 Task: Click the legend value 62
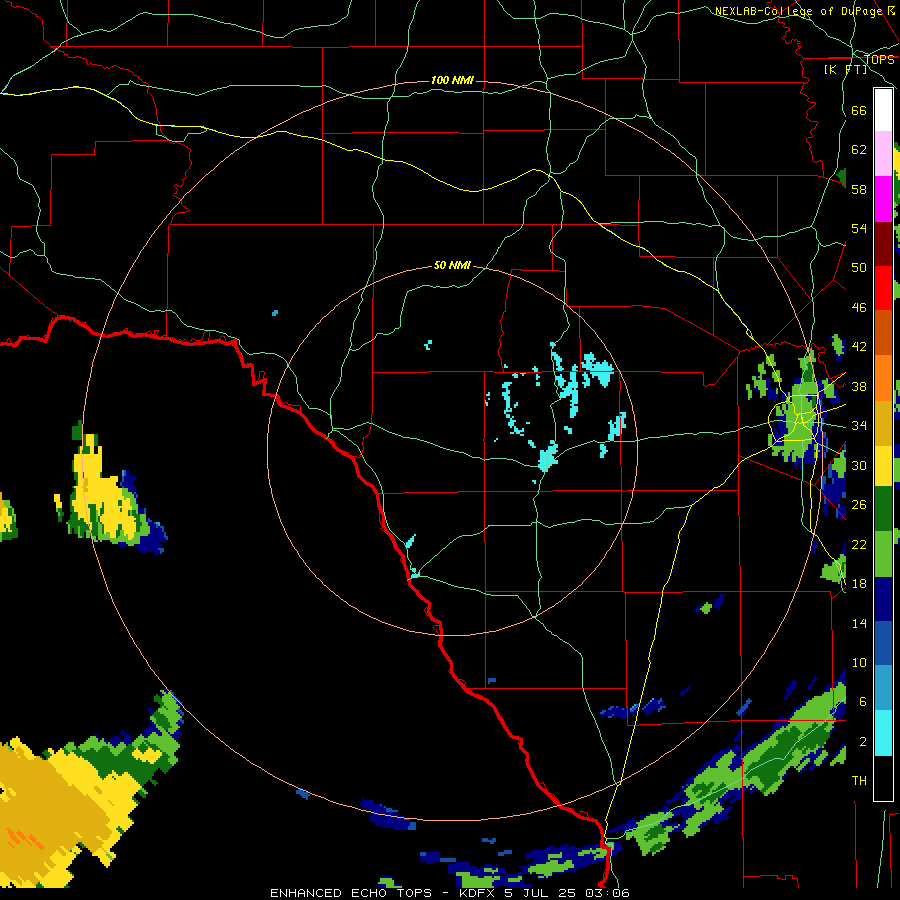pyautogui.click(x=859, y=150)
